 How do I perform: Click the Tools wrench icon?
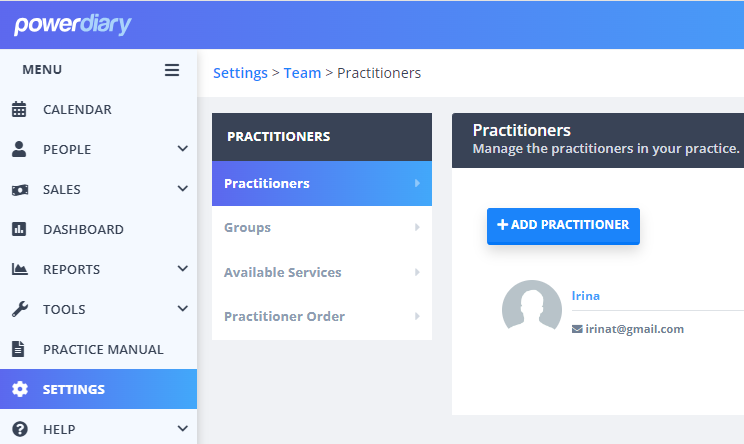19,309
